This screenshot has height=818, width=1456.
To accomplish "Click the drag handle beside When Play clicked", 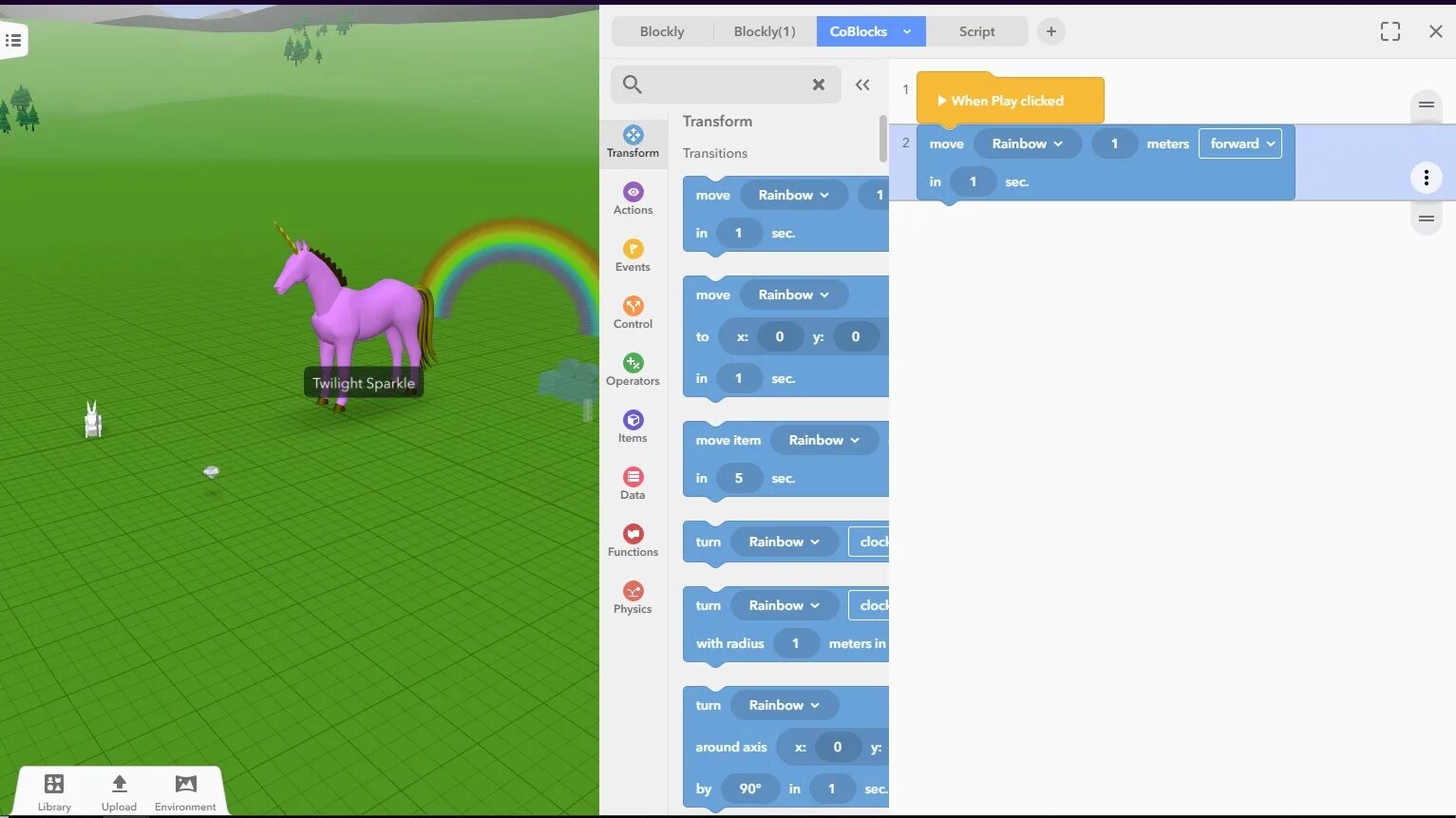I will pos(1426,105).
